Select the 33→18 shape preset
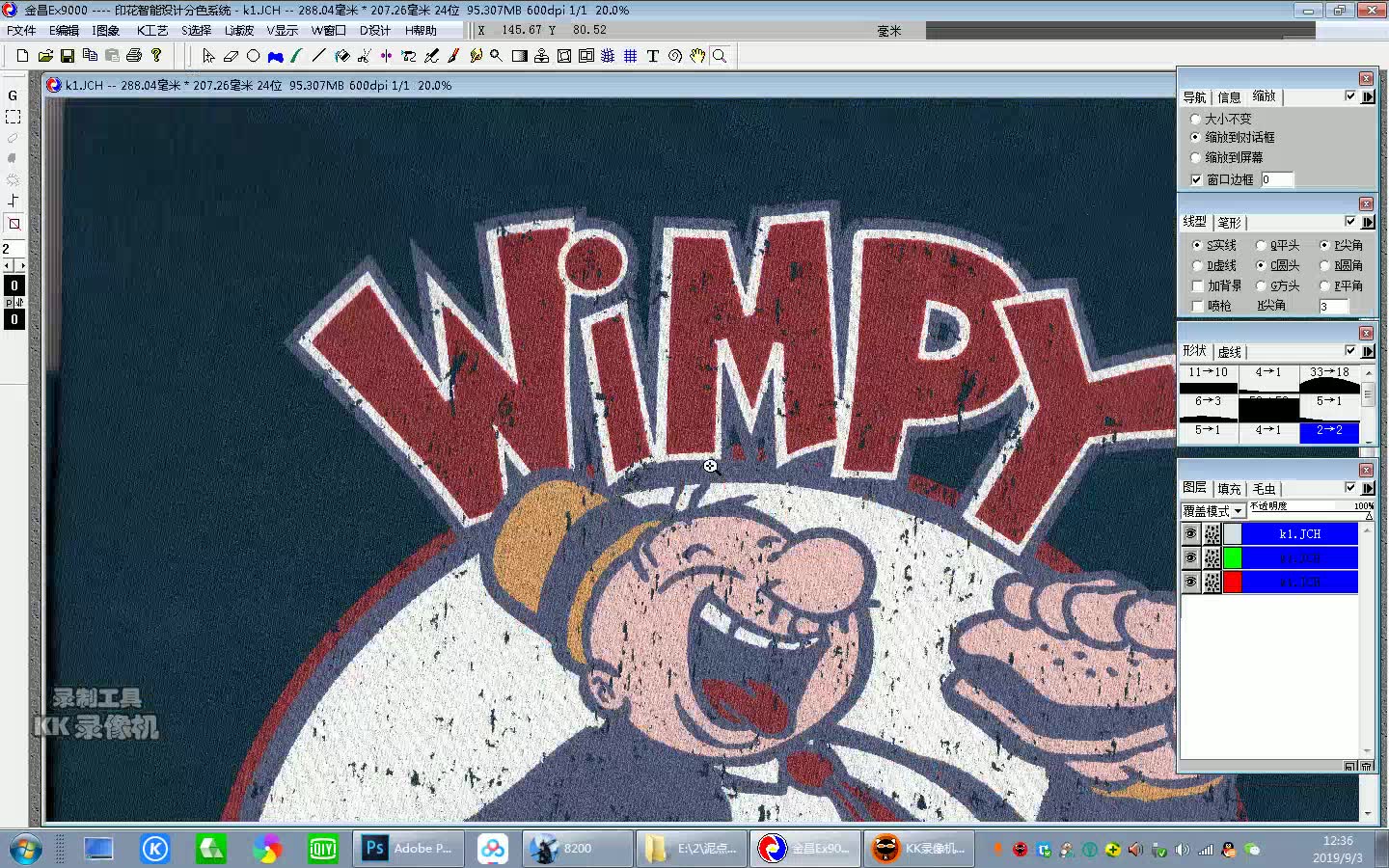The width and height of the screenshot is (1389, 868). pyautogui.click(x=1329, y=380)
